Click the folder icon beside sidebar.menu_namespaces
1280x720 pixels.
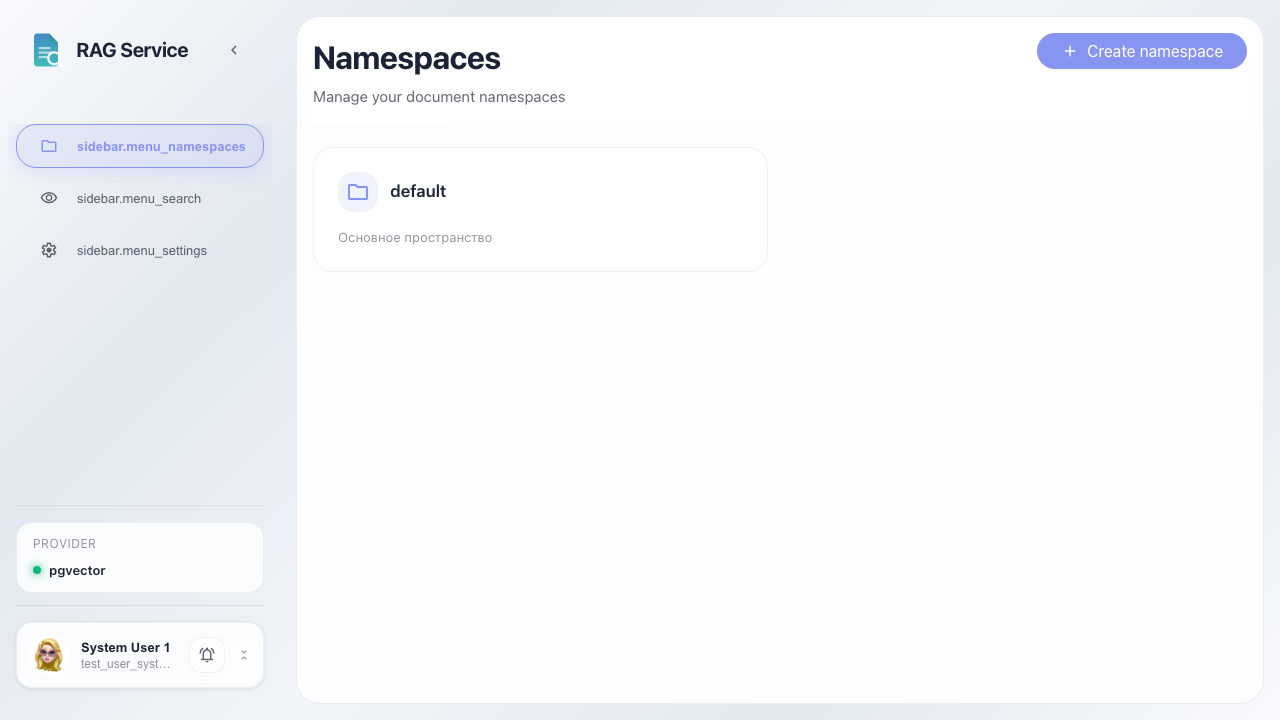click(49, 146)
